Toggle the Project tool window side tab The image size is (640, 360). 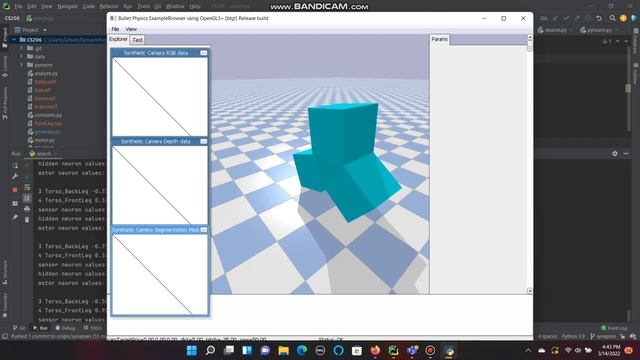click(4, 38)
